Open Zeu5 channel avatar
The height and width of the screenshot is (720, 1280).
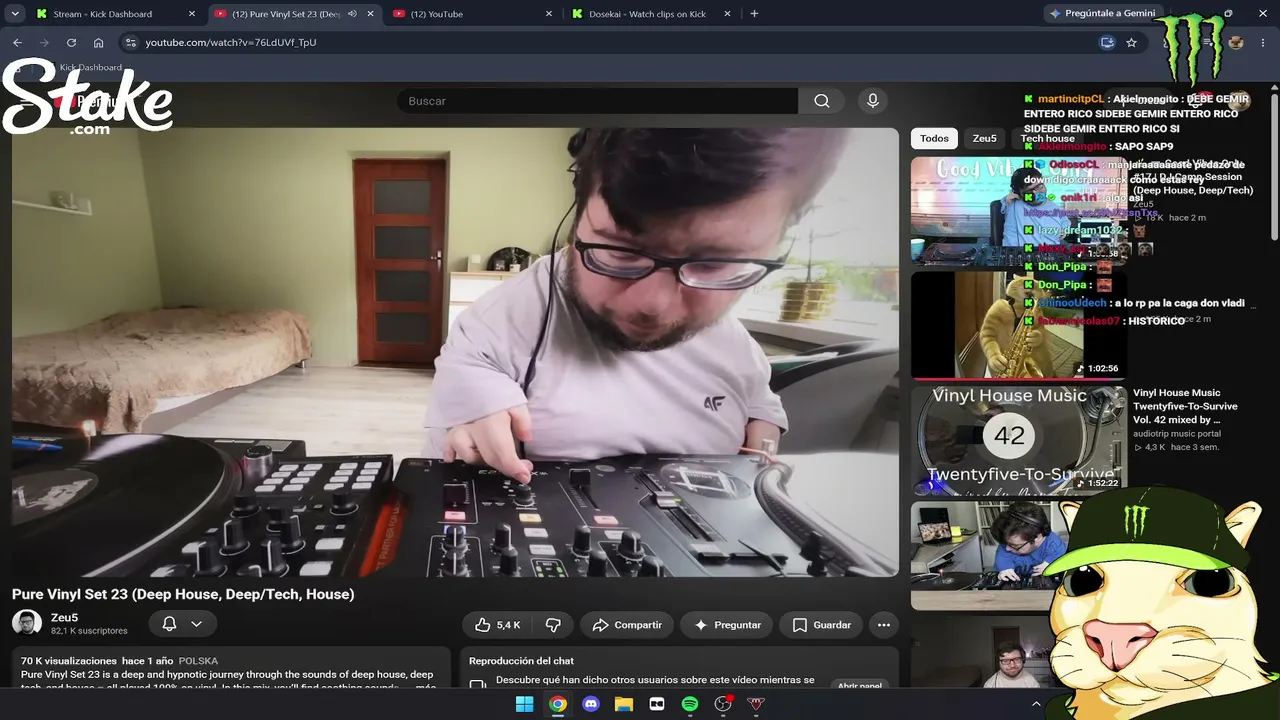point(27,624)
